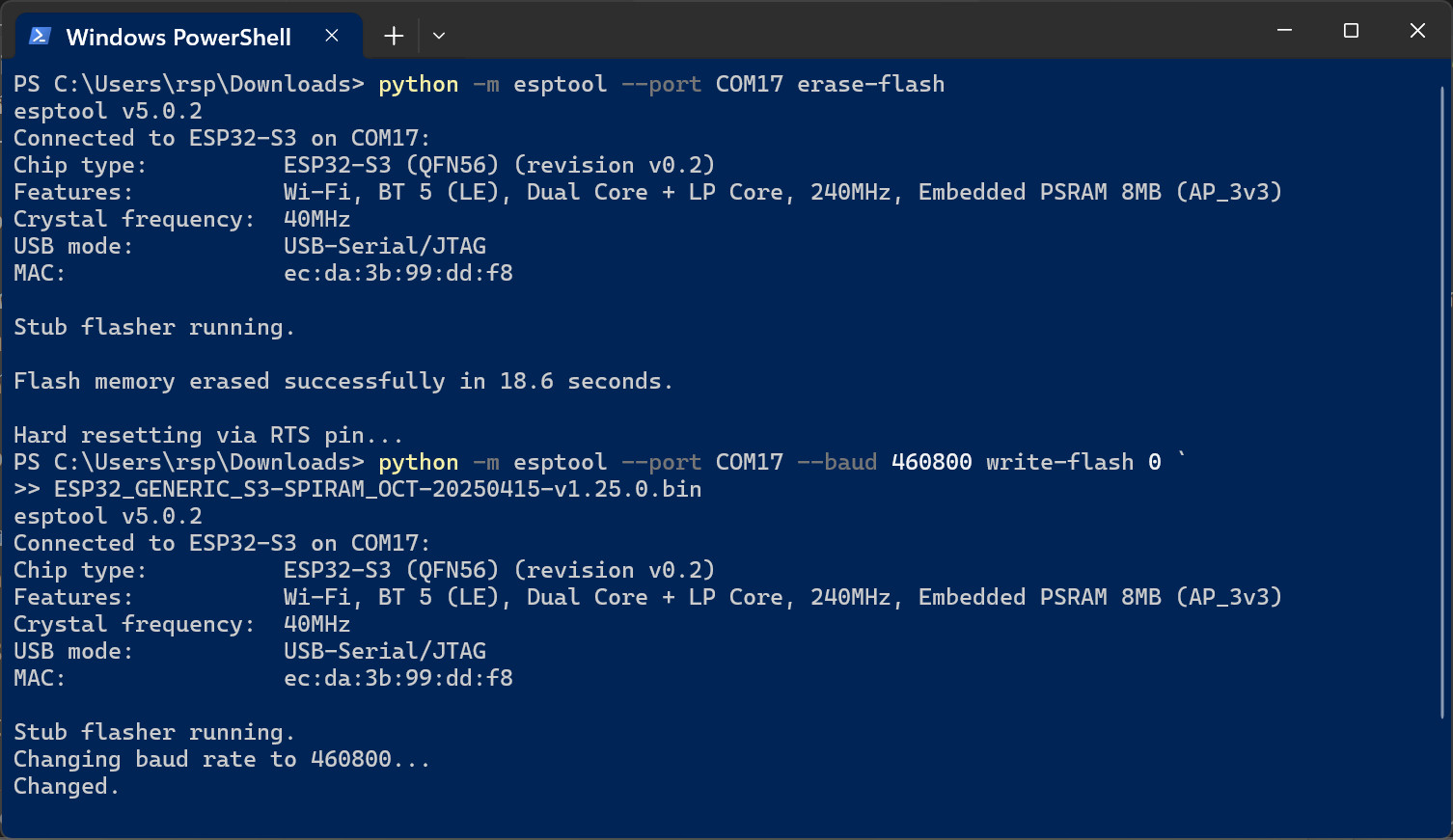
Task: Select the Windows PowerShell tab title
Action: coord(178,37)
